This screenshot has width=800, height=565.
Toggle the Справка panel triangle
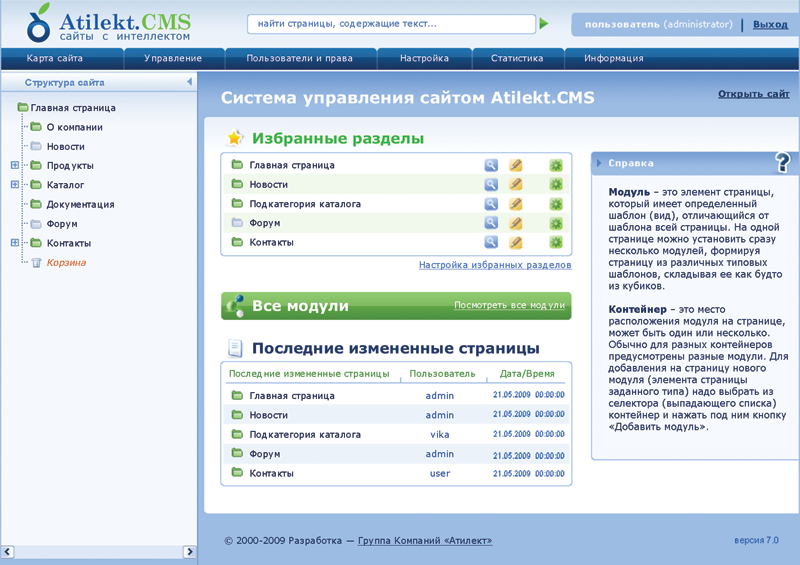click(x=599, y=163)
